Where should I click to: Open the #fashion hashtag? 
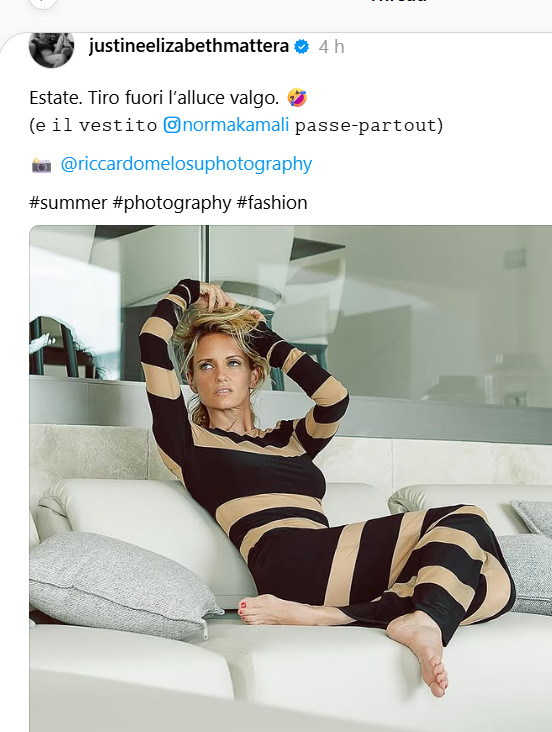pos(272,203)
